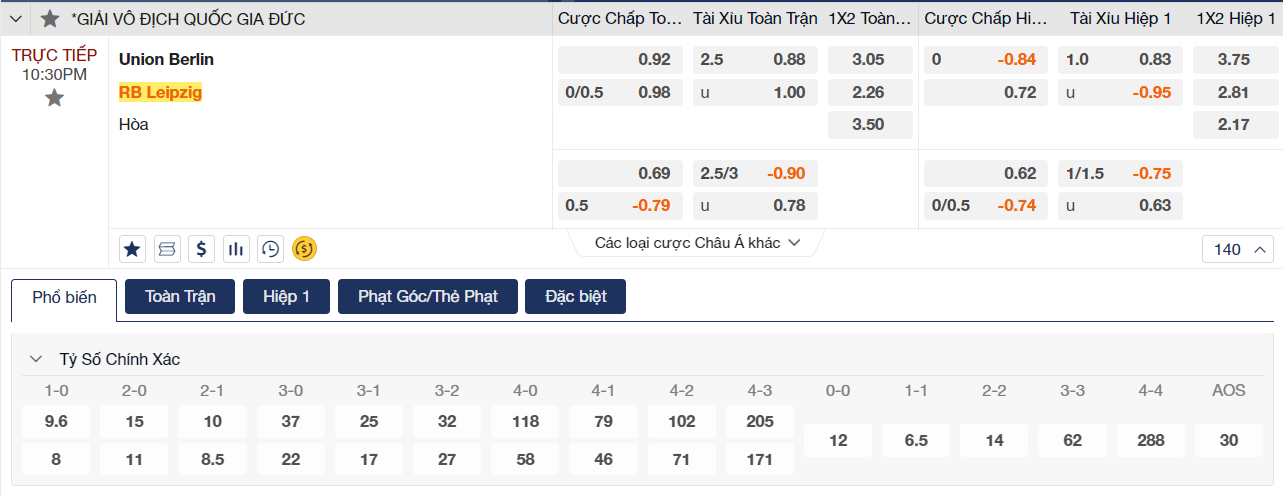Click the RB Leipzig team name
The width and height of the screenshot is (1283, 496).
point(160,92)
